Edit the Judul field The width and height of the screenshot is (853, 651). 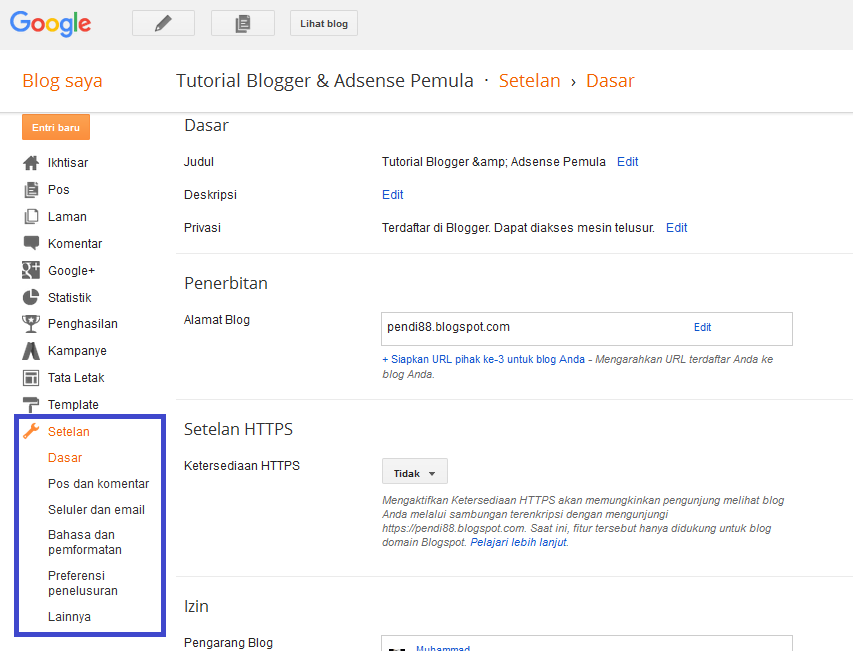click(627, 161)
